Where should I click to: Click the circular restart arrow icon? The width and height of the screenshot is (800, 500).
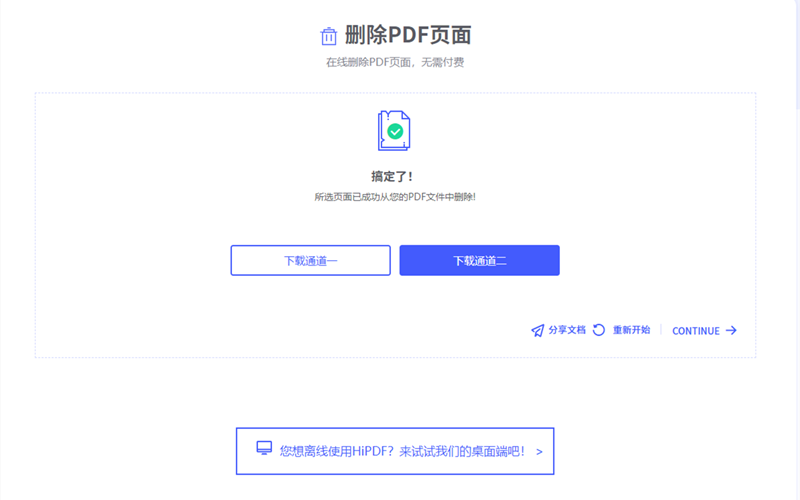click(x=599, y=330)
